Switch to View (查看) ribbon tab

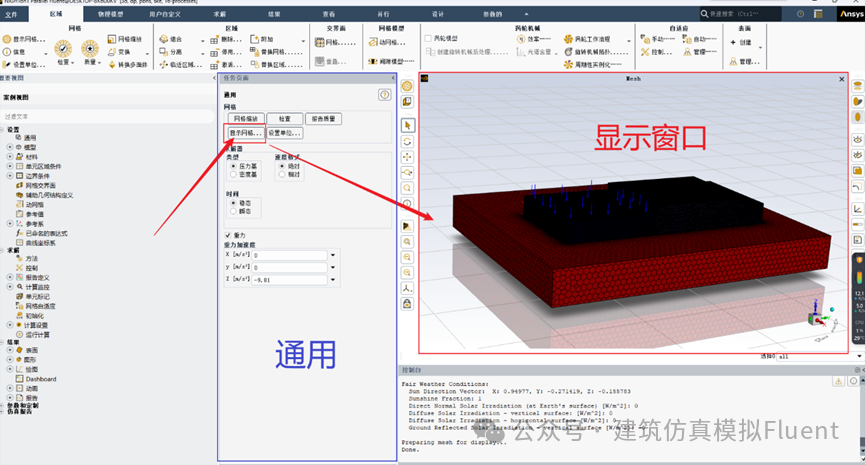329,14
